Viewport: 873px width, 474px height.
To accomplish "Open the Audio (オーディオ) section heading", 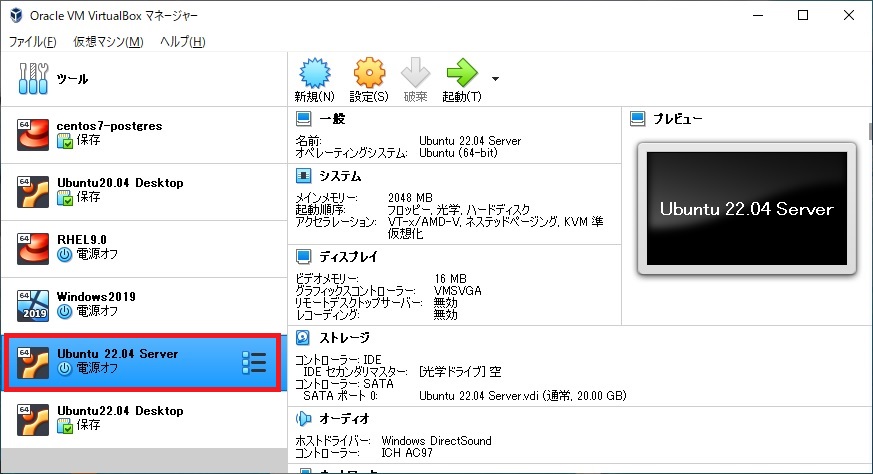I will 344,418.
